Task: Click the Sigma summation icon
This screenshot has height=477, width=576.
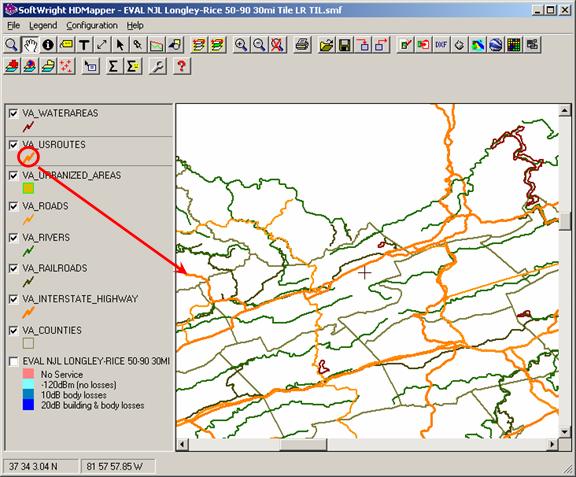Action: click(114, 67)
